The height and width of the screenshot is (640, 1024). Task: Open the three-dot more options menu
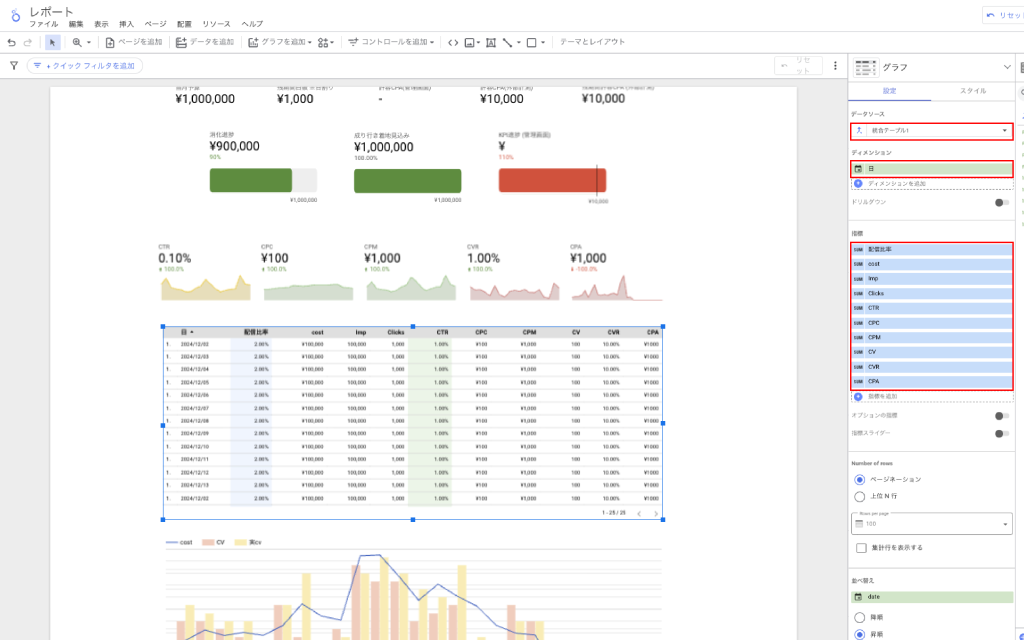tap(835, 65)
